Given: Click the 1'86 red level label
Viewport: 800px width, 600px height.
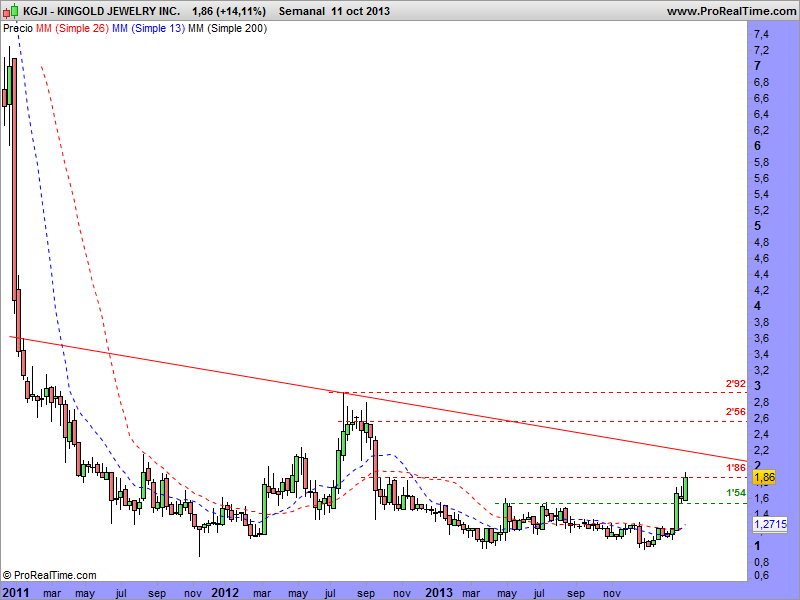Looking at the screenshot, I should point(736,468).
